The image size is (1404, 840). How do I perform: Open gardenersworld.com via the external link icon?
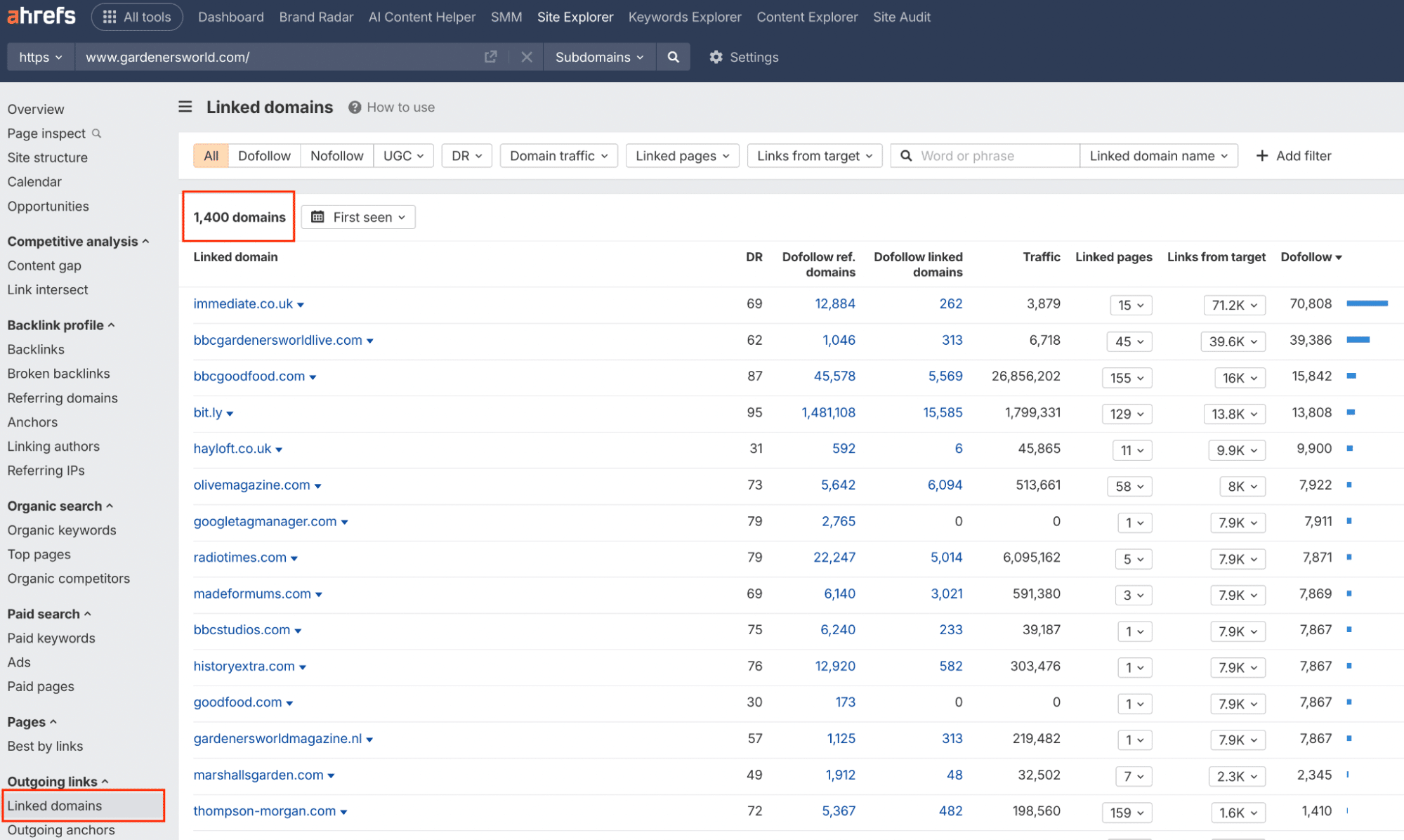[490, 57]
